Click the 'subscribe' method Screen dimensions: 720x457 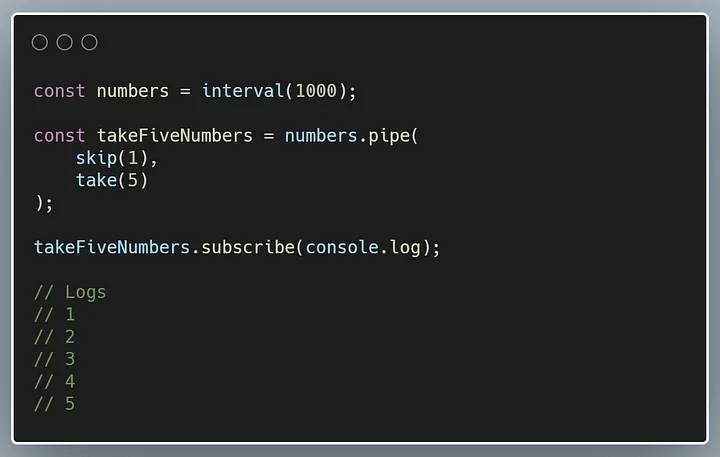(248, 247)
